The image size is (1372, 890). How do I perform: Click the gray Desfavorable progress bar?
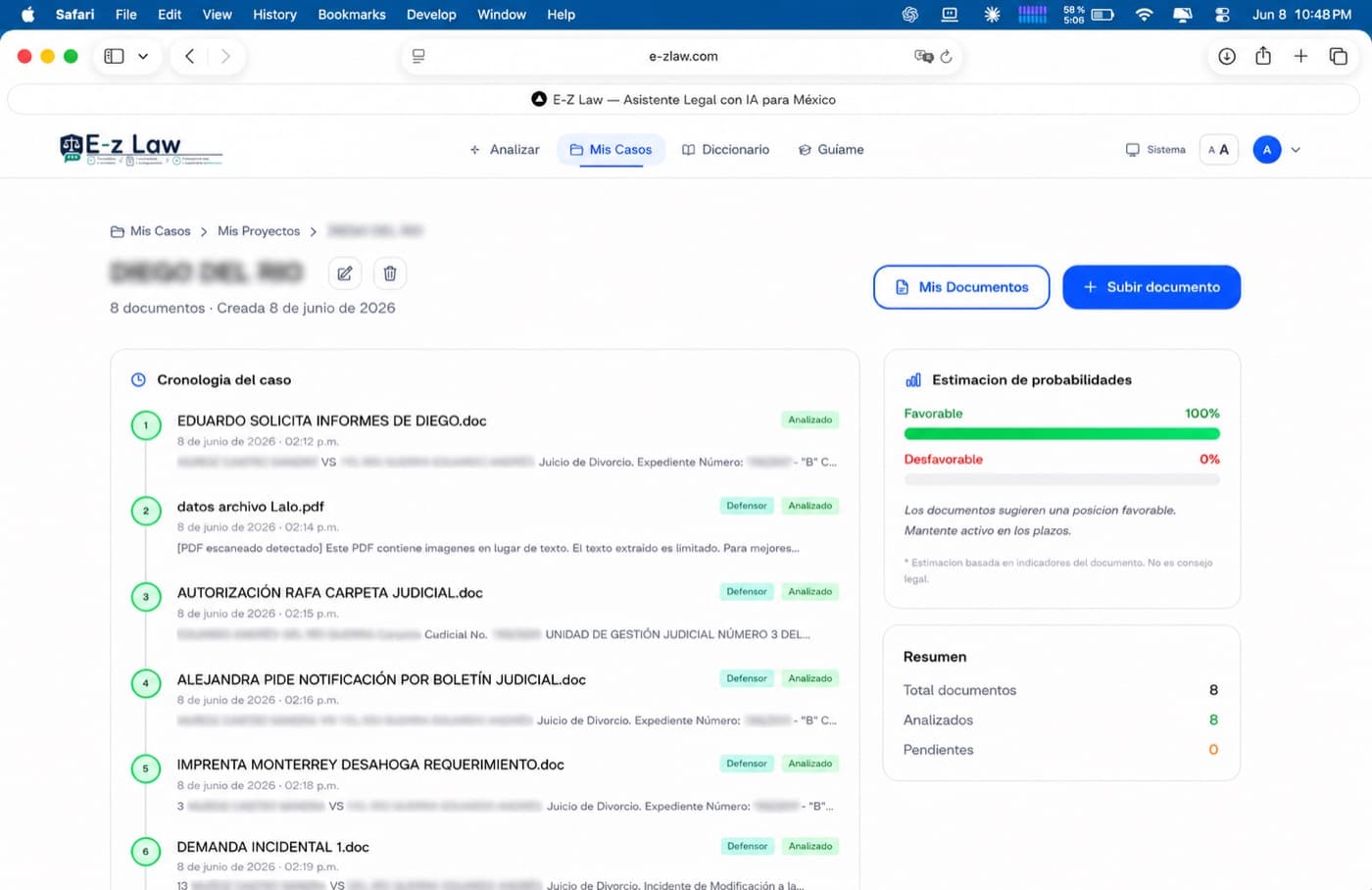point(1061,479)
